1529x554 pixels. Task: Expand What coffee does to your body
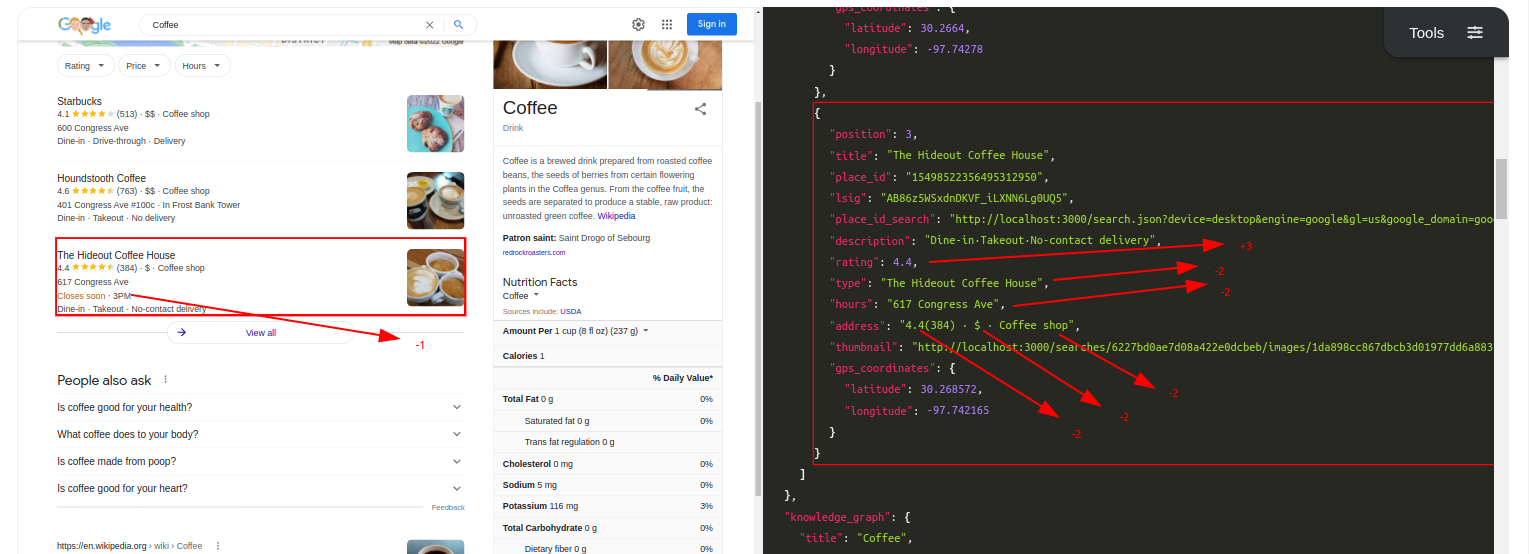click(260, 434)
